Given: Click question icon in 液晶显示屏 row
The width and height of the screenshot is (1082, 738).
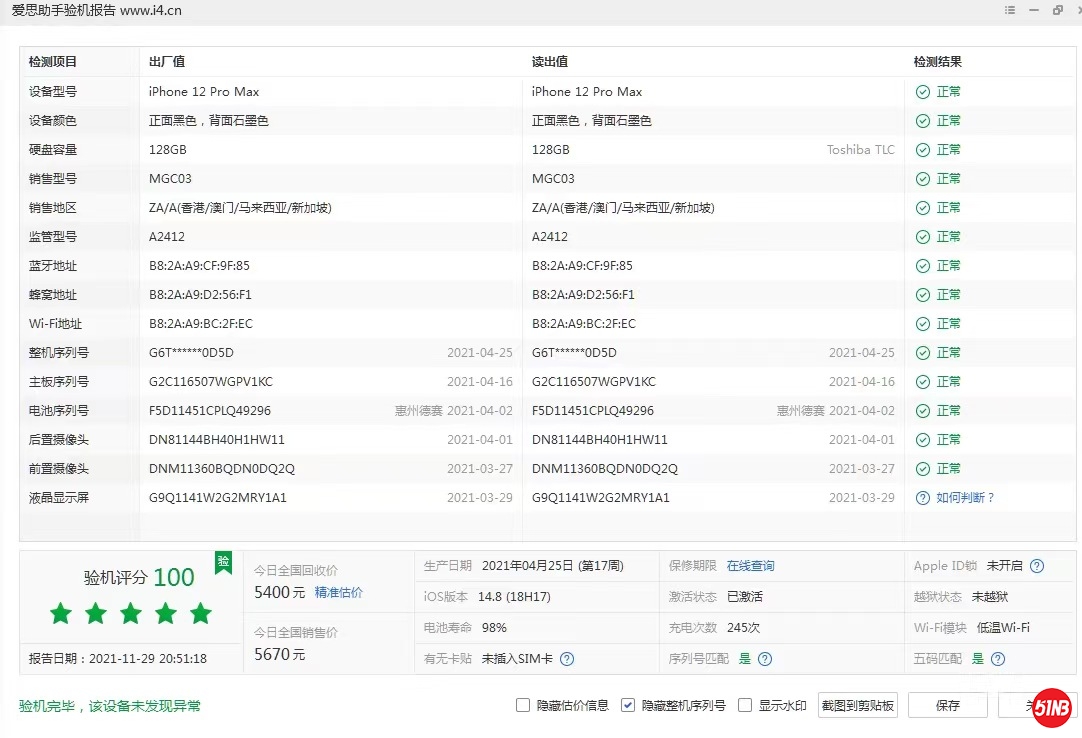Looking at the screenshot, I should pyautogui.click(x=923, y=498).
